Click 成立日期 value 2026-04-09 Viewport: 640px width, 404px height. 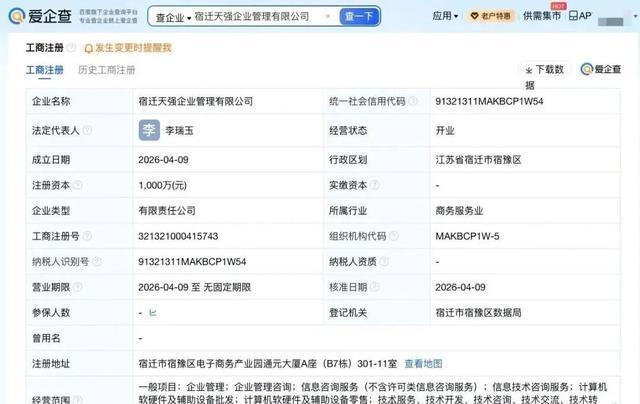[163, 160]
